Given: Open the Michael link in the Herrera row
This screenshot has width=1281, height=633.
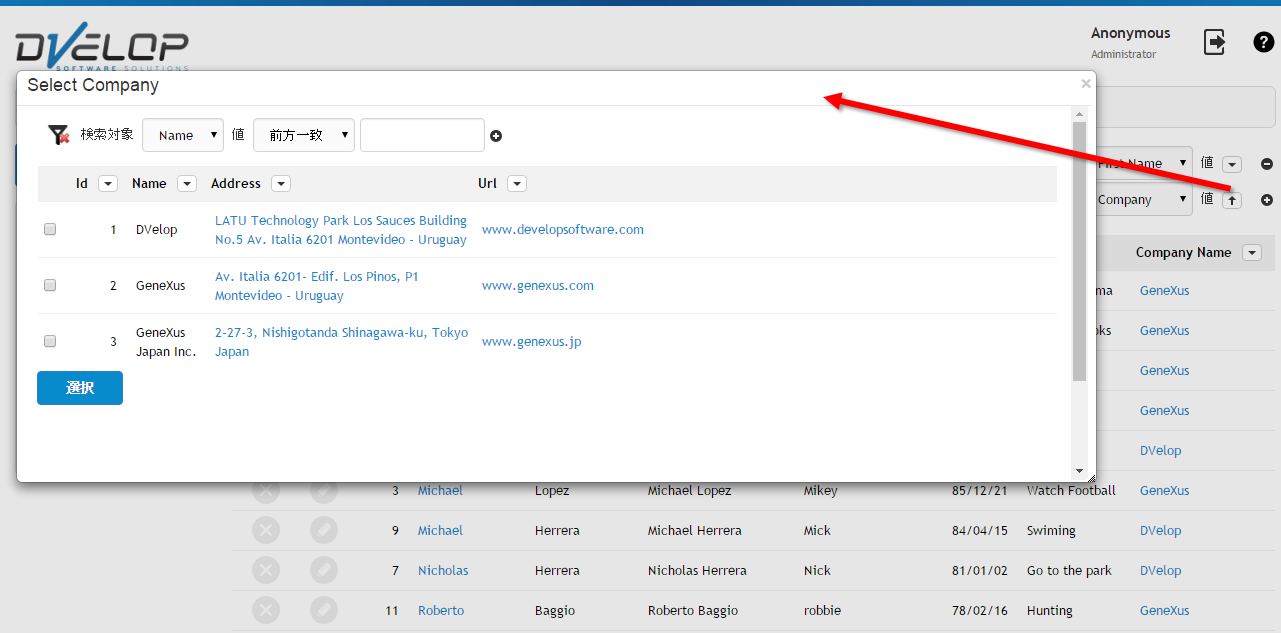Looking at the screenshot, I should (440, 531).
